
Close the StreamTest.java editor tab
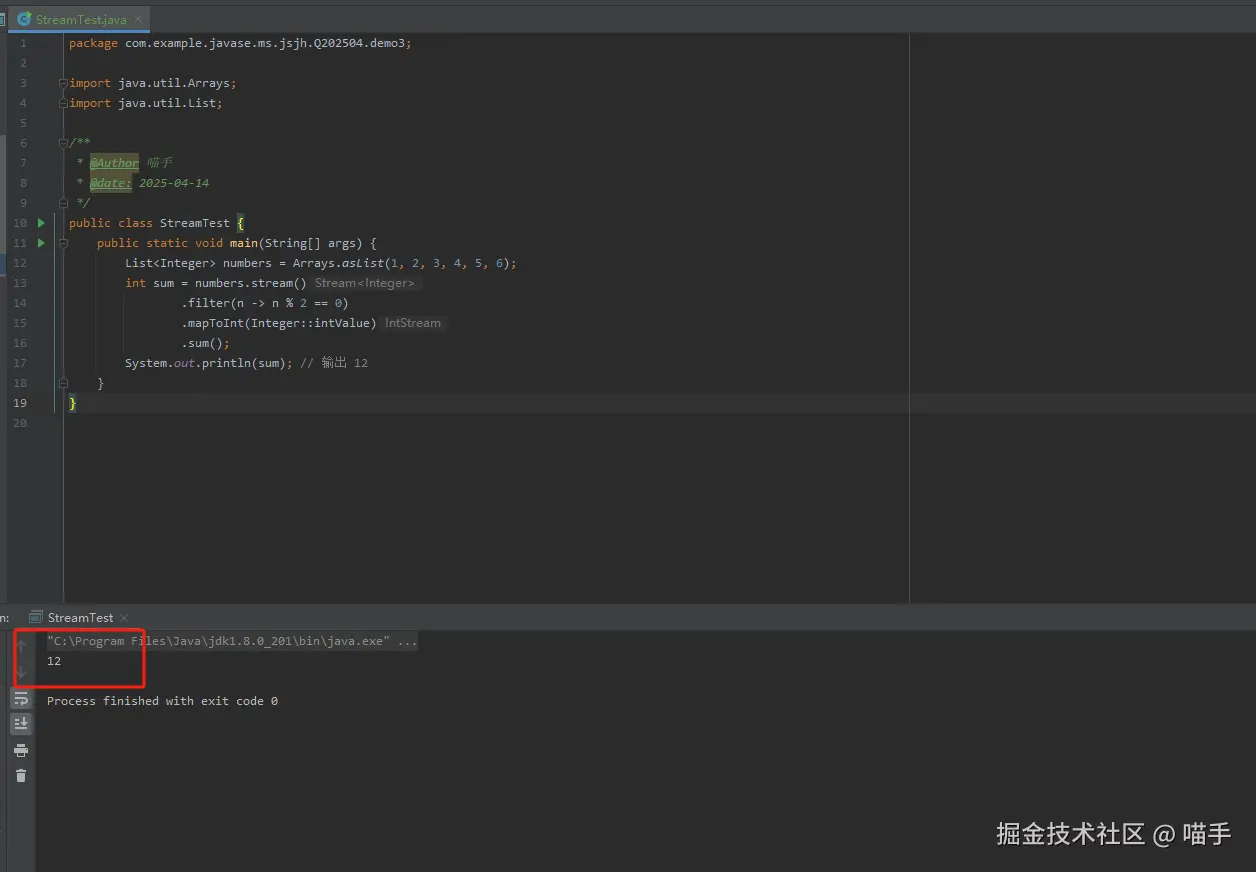pyautogui.click(x=138, y=19)
